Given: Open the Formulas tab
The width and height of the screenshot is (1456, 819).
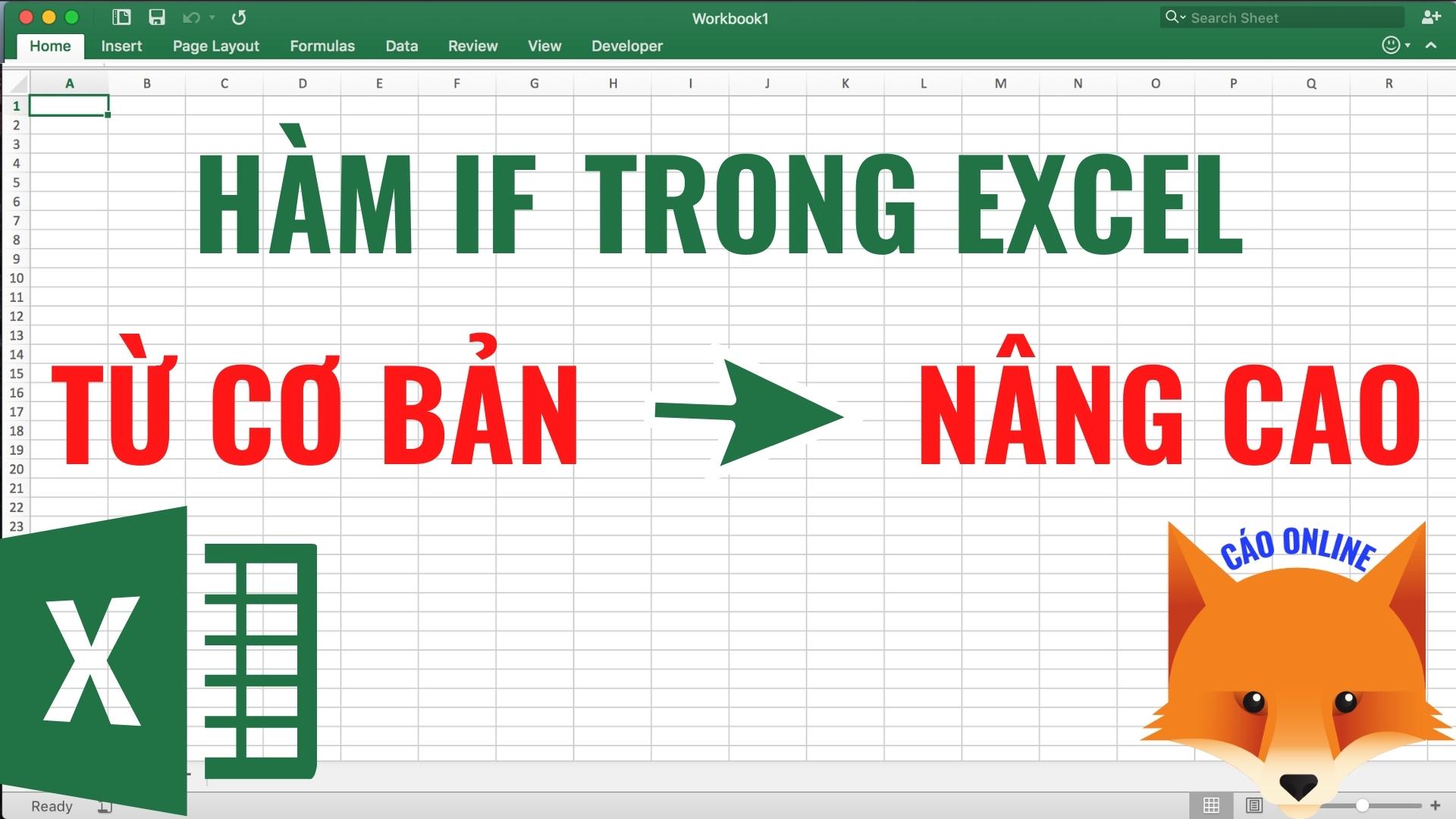Looking at the screenshot, I should [x=321, y=46].
